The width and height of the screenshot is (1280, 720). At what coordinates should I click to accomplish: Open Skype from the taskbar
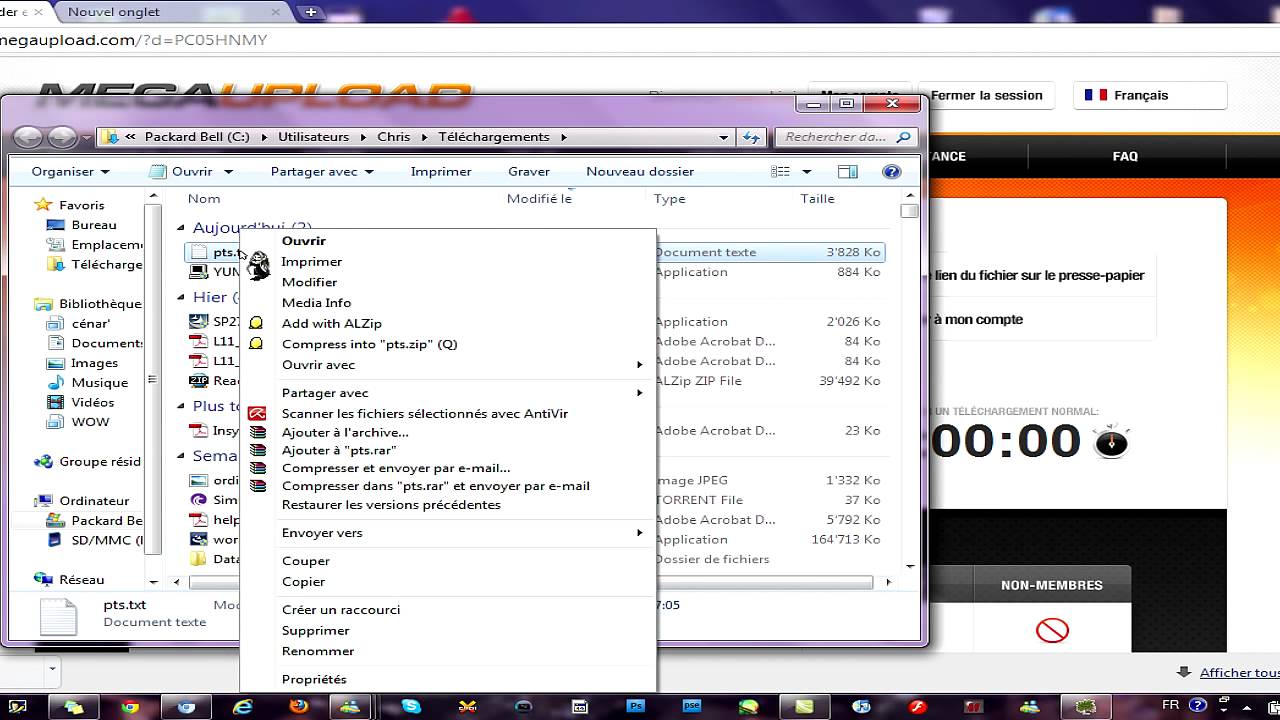pos(411,706)
